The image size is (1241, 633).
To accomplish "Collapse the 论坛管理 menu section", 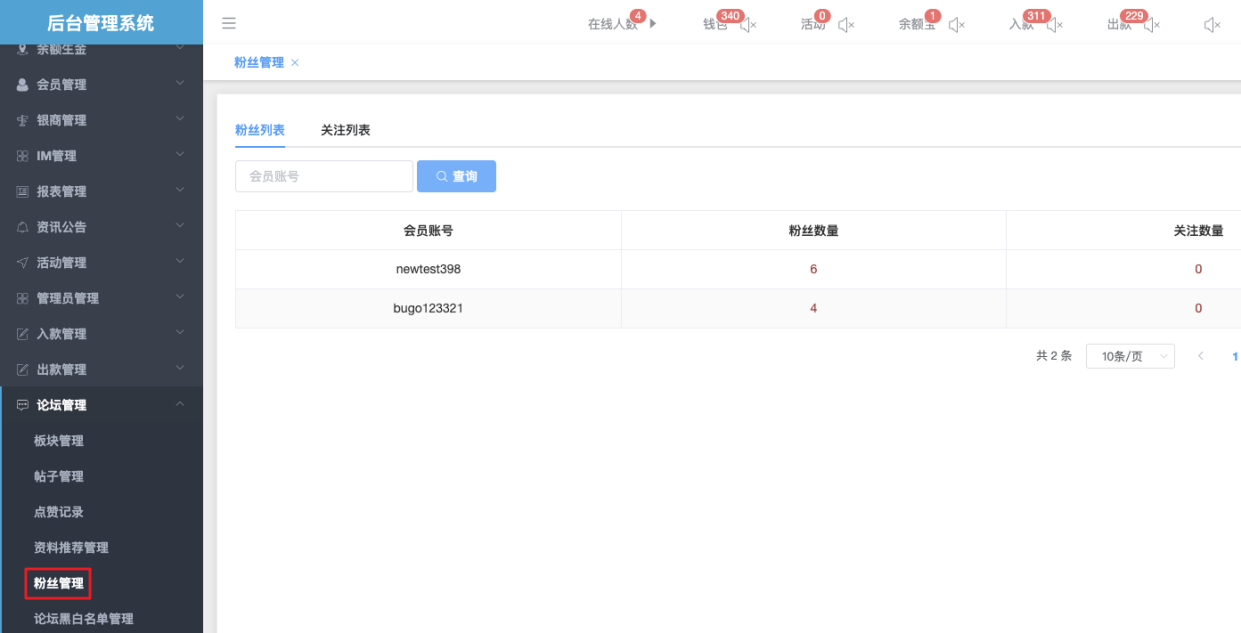I will [180, 405].
